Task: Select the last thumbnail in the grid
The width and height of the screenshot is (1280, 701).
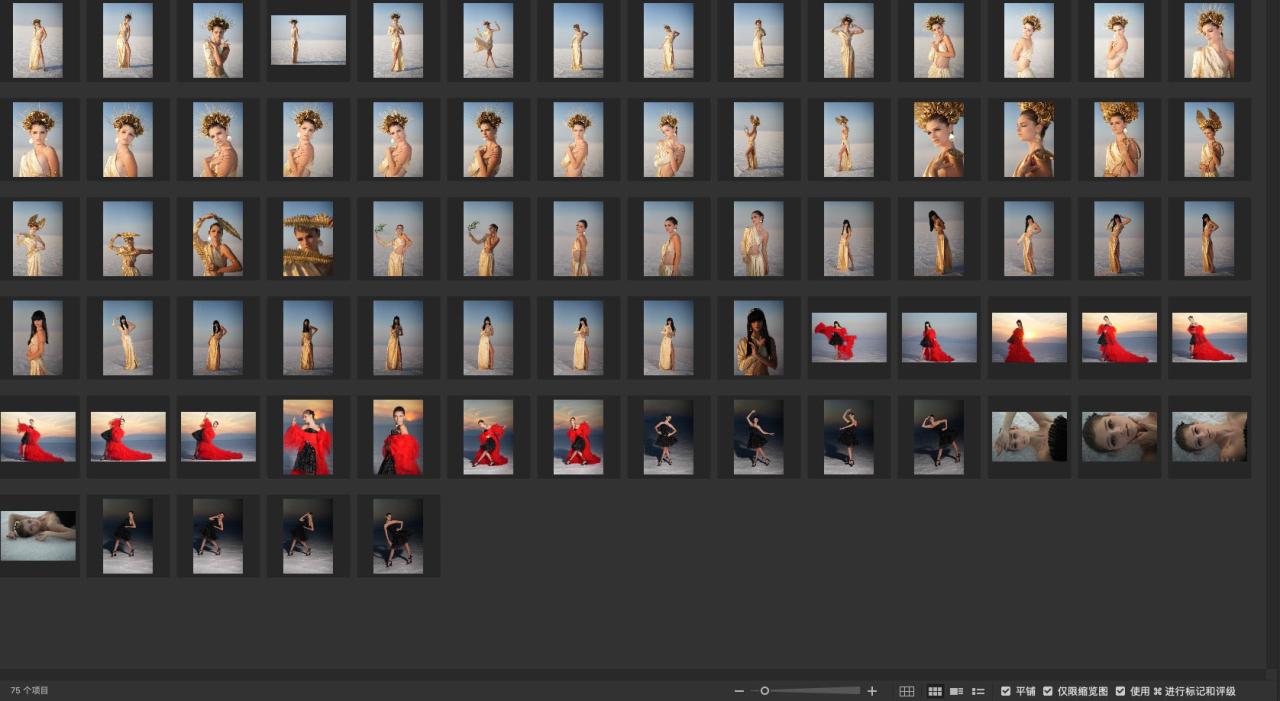Action: 398,536
